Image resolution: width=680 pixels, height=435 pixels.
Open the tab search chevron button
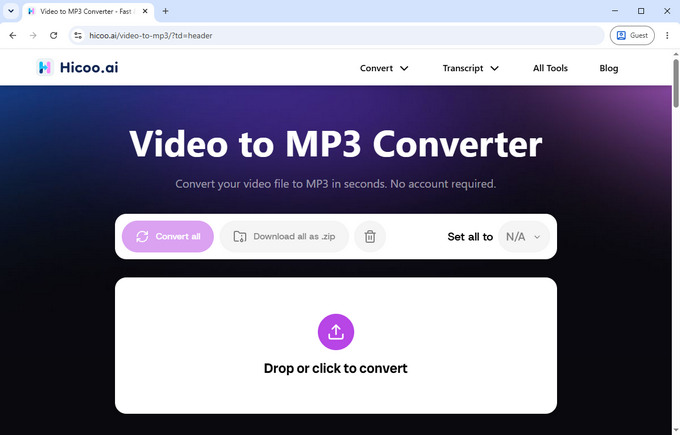coord(11,11)
